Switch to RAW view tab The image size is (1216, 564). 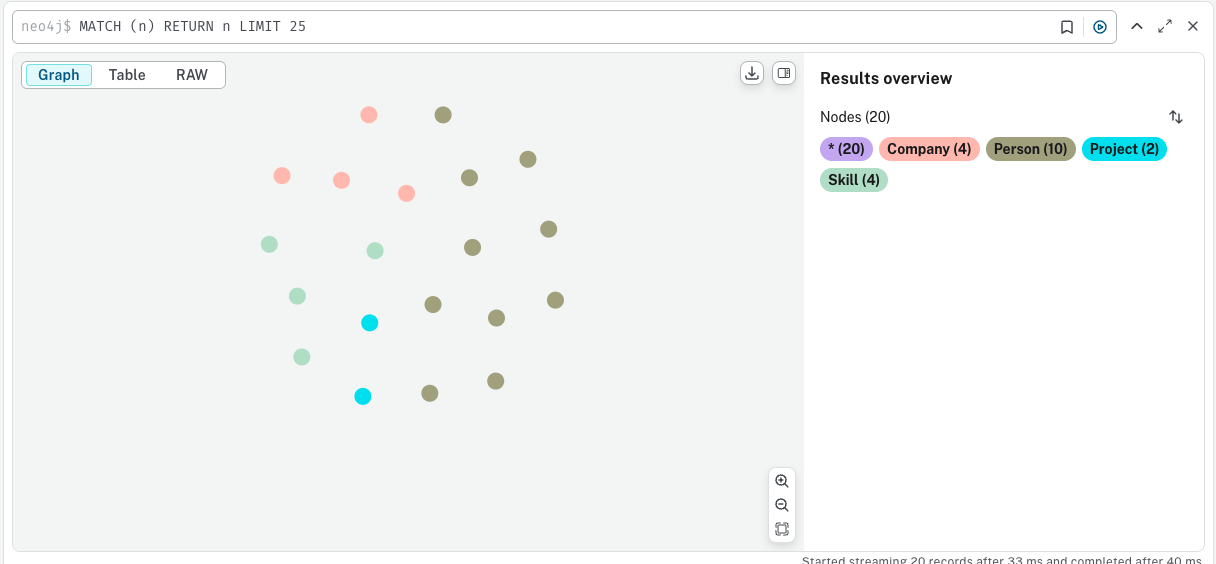click(x=192, y=75)
